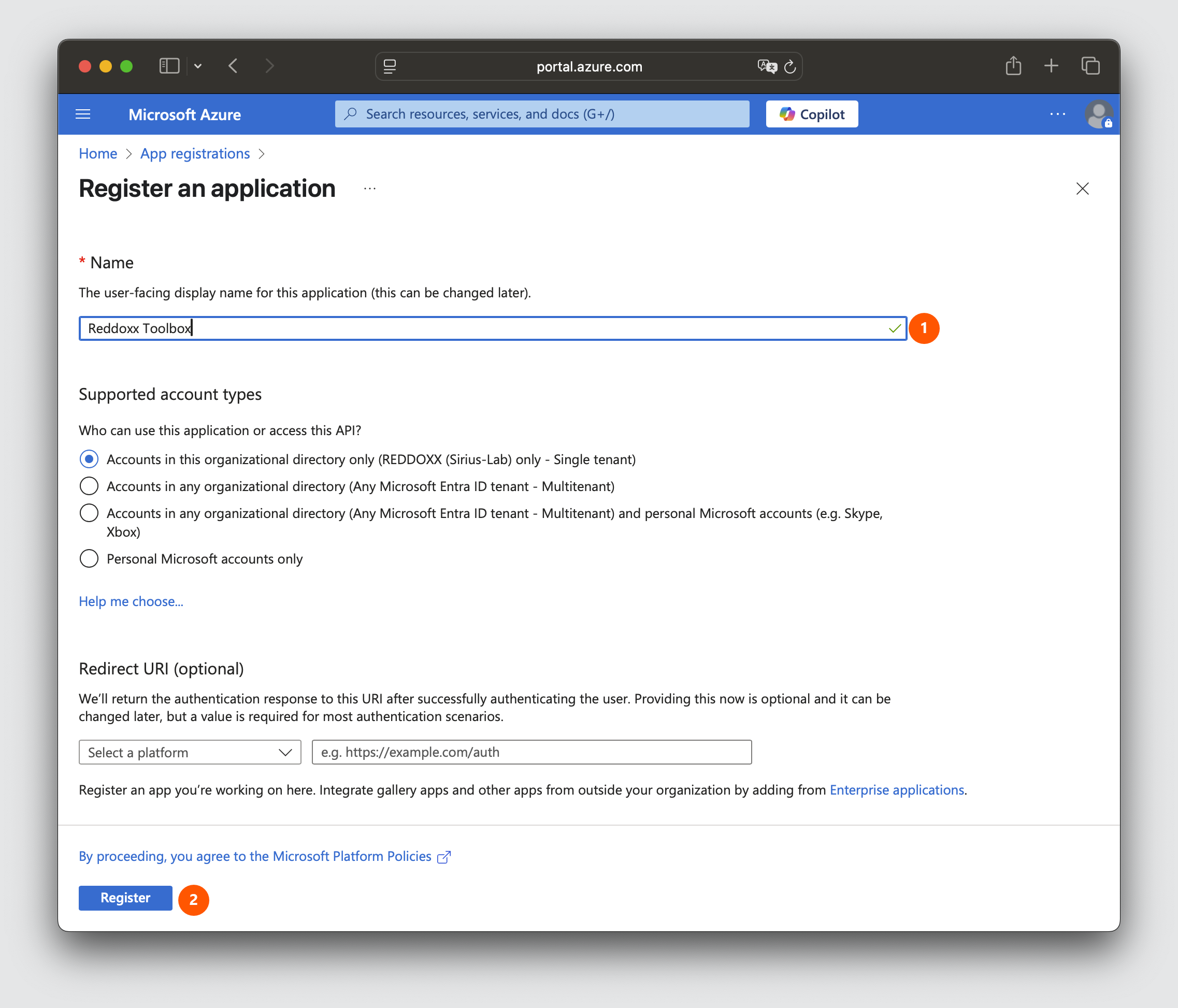
Task: Open a new browser tab
Action: pyautogui.click(x=1051, y=66)
